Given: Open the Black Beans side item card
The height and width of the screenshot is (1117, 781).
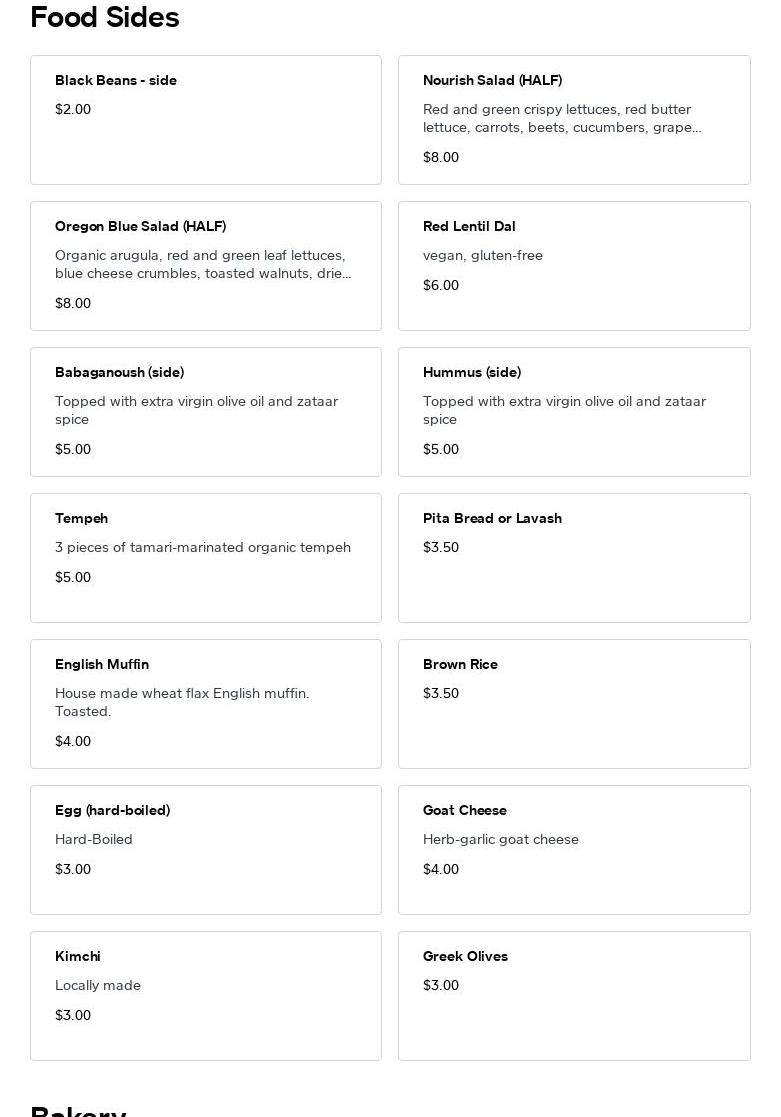Looking at the screenshot, I should tap(206, 120).
